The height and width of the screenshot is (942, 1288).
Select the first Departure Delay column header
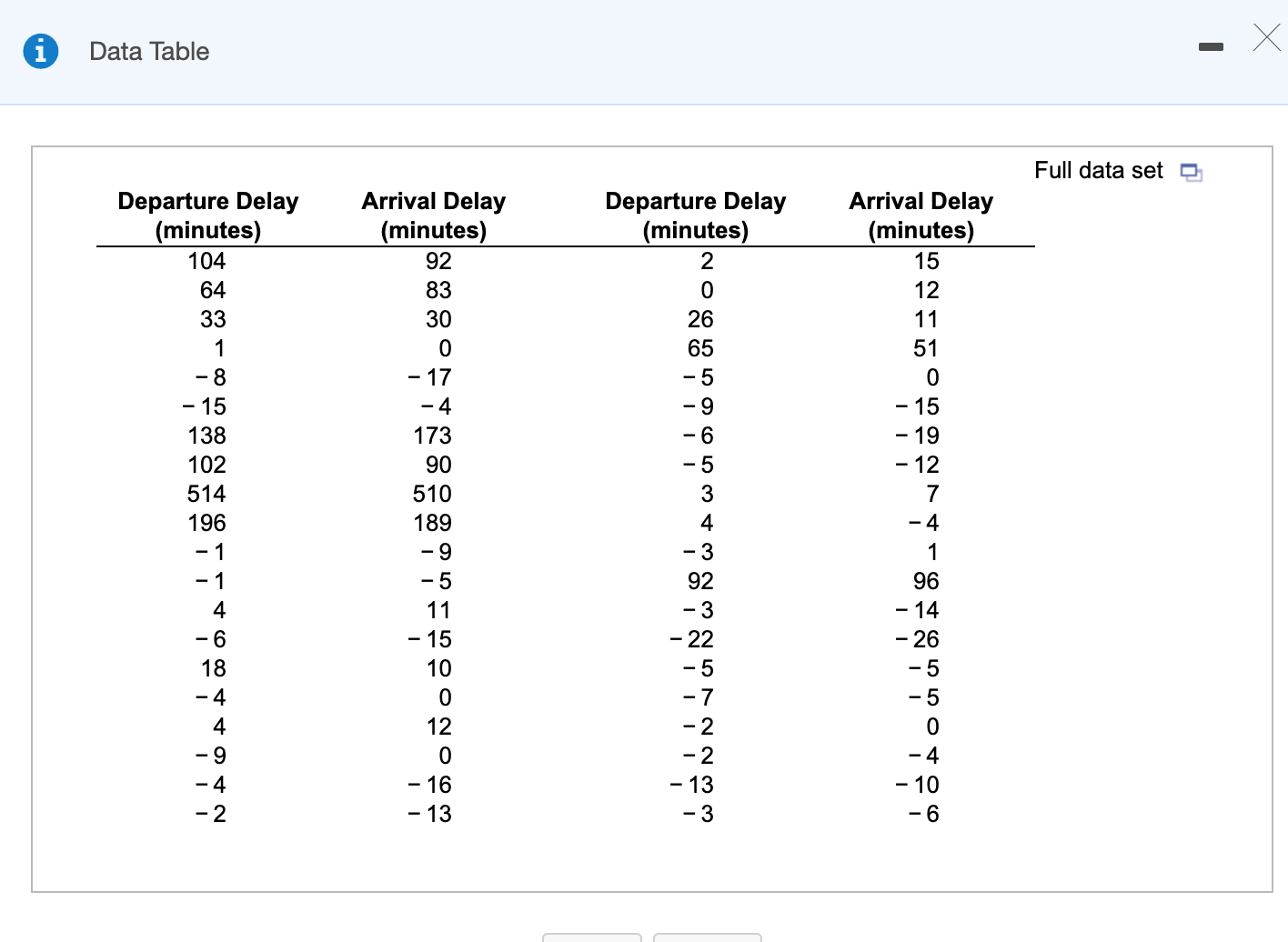coord(207,215)
